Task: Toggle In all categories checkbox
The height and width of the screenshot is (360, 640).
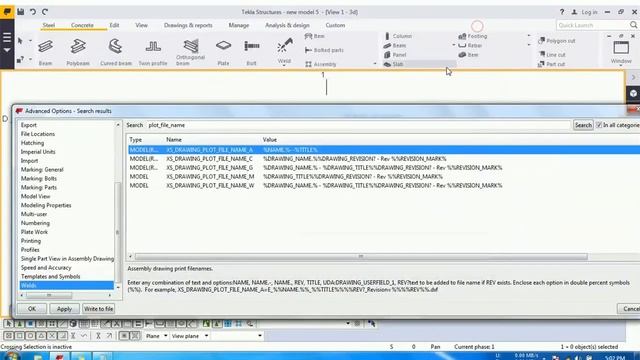Action: tap(599, 125)
